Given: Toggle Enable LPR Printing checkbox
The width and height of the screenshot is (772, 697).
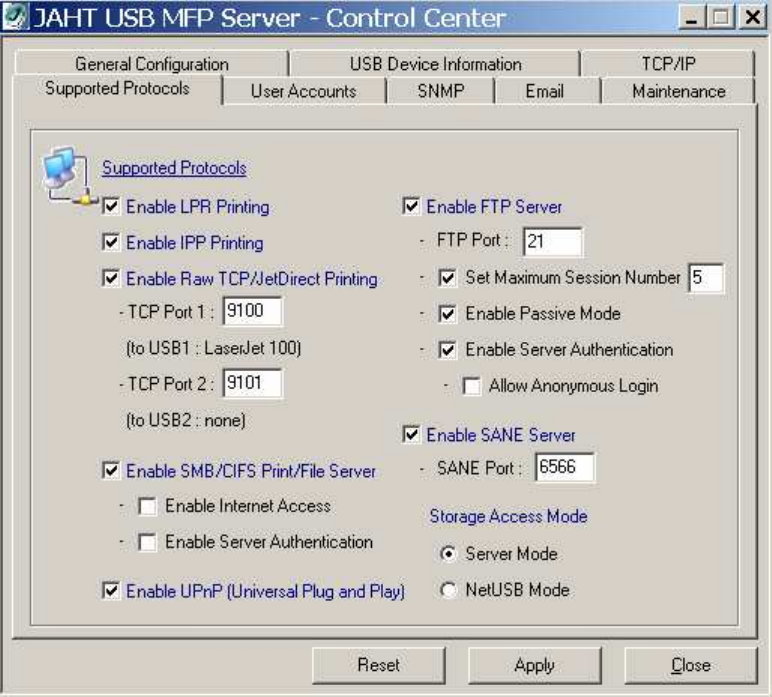Looking at the screenshot, I should (x=111, y=207).
